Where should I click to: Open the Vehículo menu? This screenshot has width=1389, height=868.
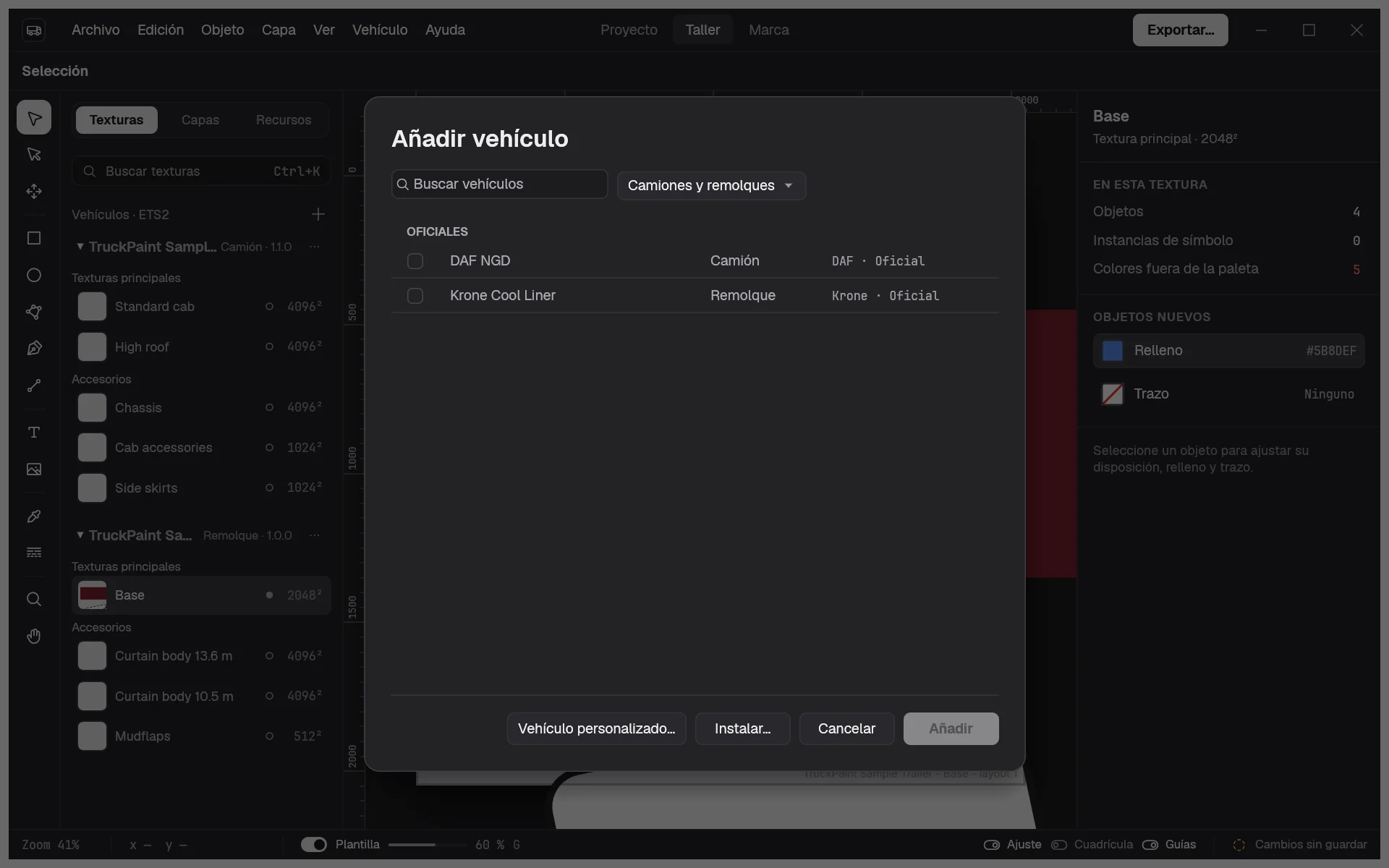(x=380, y=30)
